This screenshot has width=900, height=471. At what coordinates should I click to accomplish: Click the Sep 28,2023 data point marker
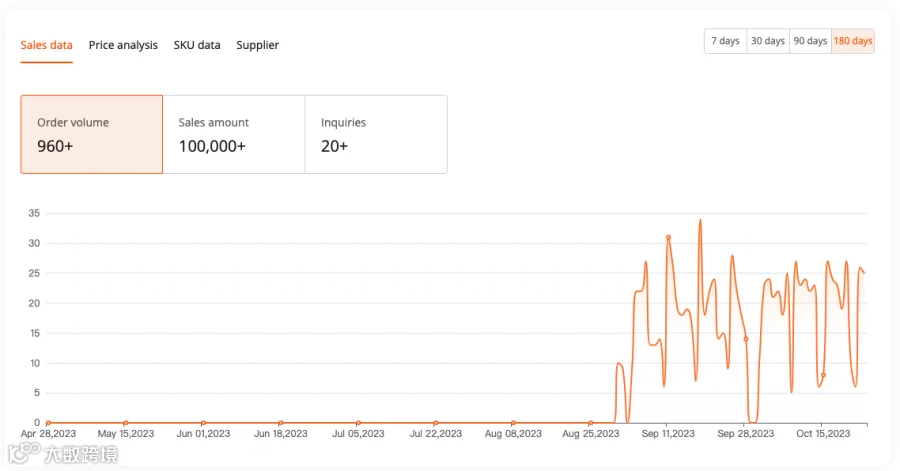coord(746,339)
